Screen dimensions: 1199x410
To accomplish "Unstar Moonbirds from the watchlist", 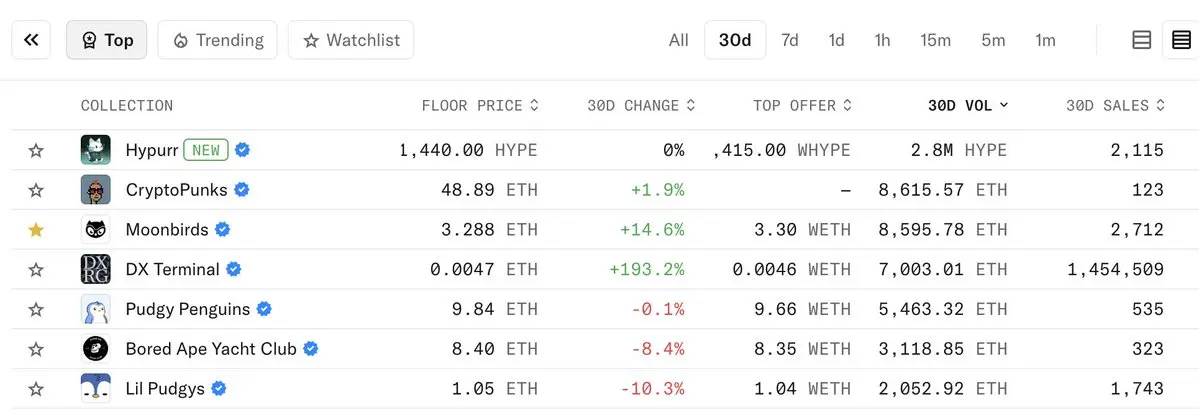I will tap(36, 230).
